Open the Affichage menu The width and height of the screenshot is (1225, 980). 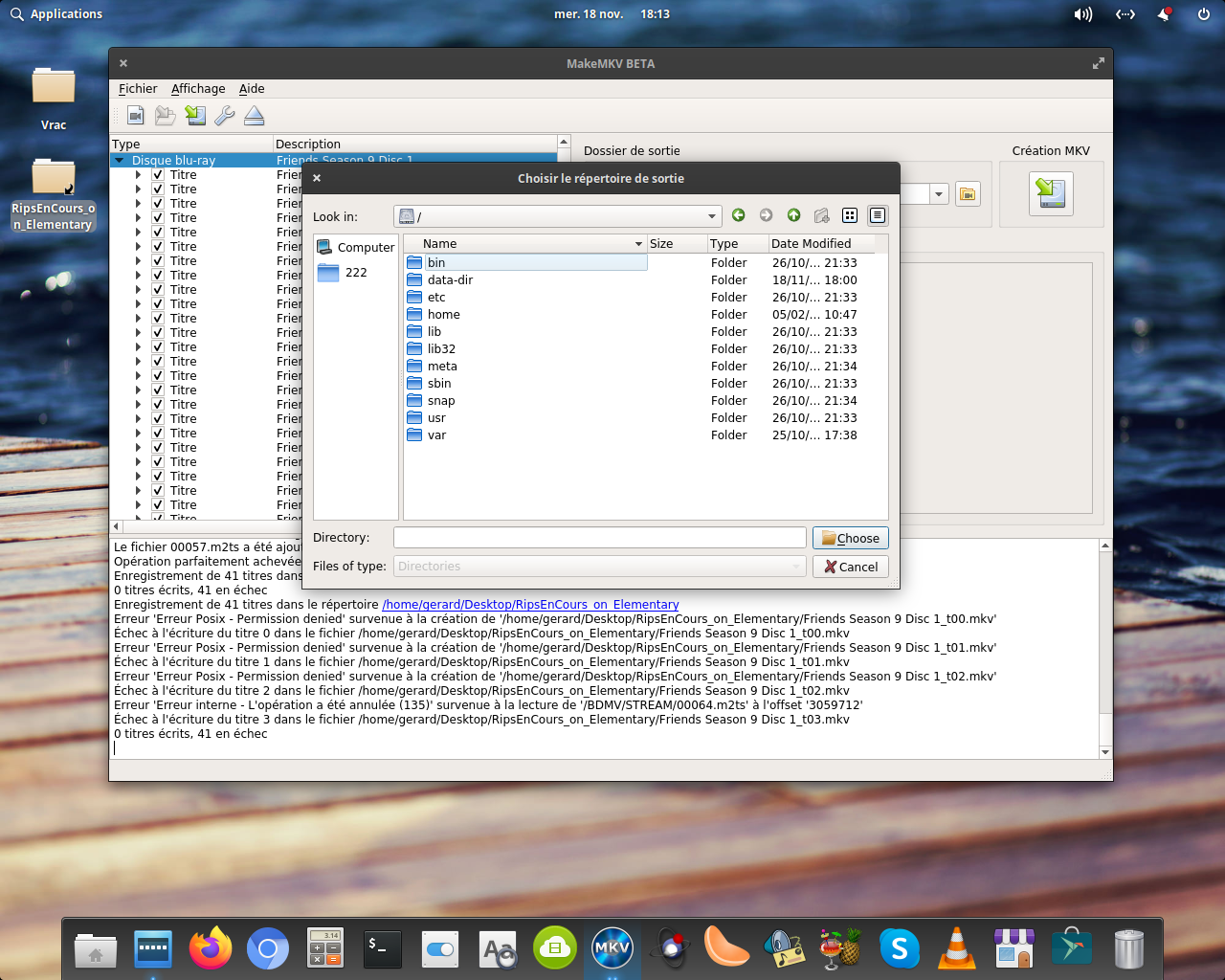click(198, 89)
